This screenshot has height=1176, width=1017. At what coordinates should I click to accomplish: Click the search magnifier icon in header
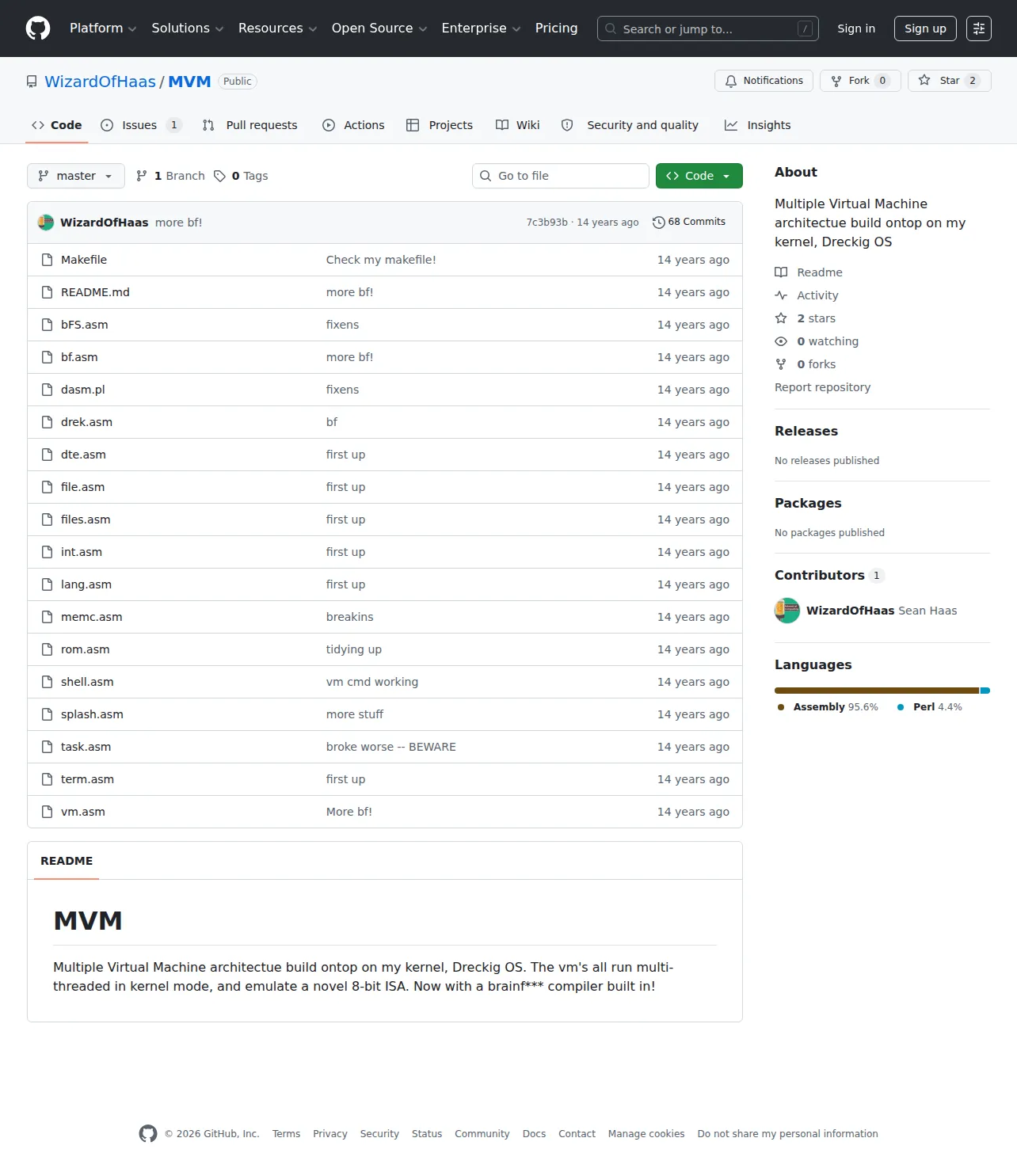[x=611, y=29]
